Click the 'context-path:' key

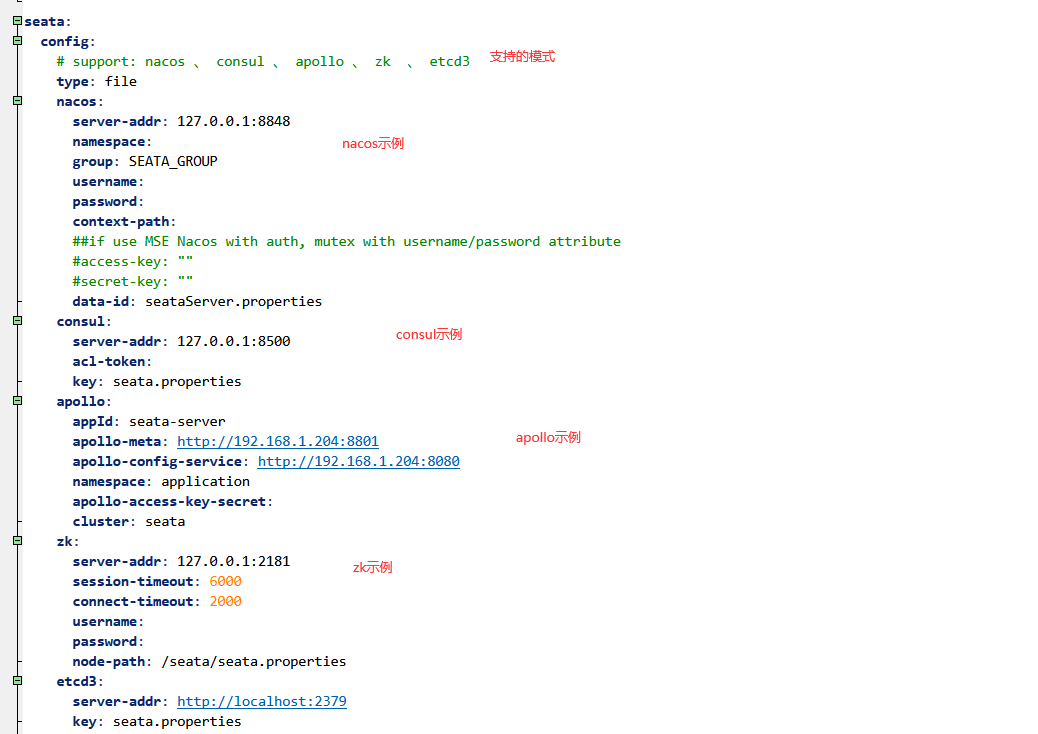124,222
